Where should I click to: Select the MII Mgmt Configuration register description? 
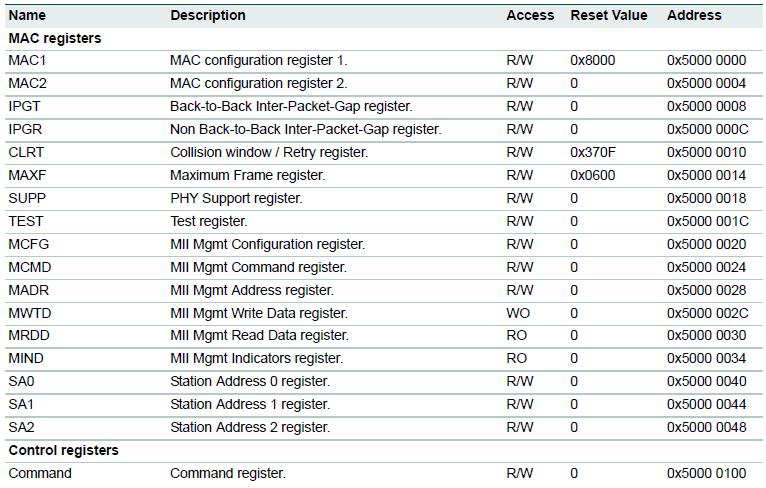pyautogui.click(x=268, y=244)
